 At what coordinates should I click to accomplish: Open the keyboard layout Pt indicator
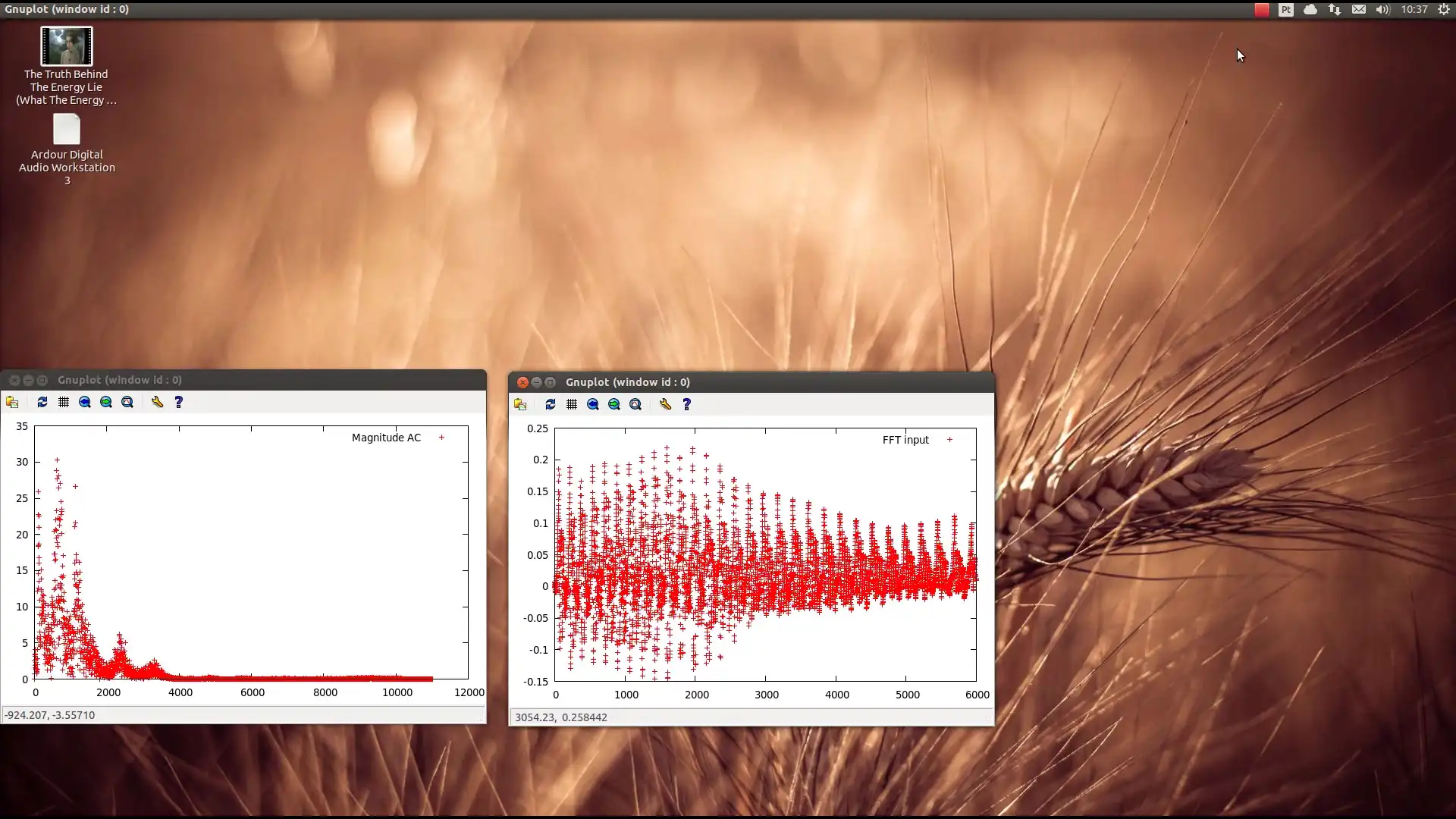point(1285,9)
